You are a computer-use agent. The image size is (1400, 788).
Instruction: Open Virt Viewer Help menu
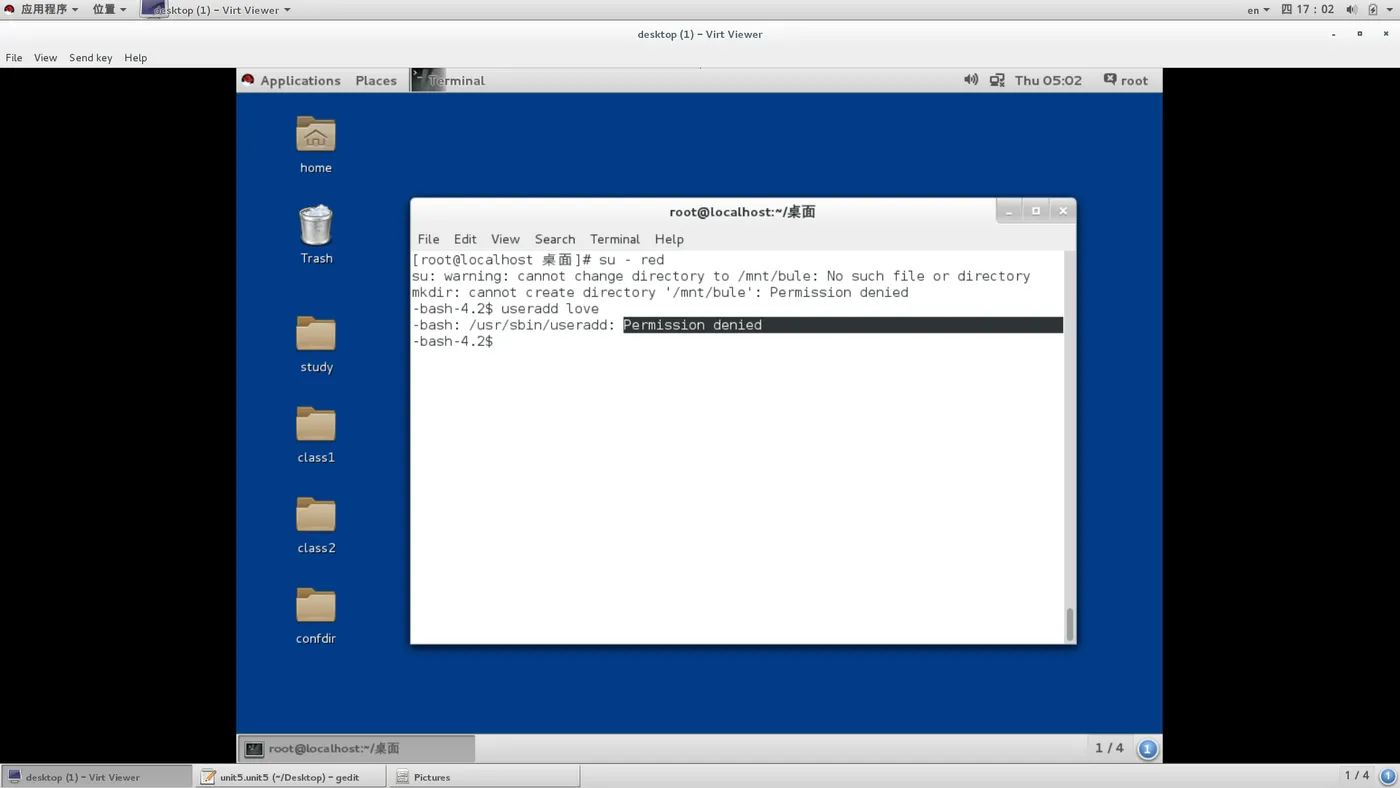click(136, 58)
